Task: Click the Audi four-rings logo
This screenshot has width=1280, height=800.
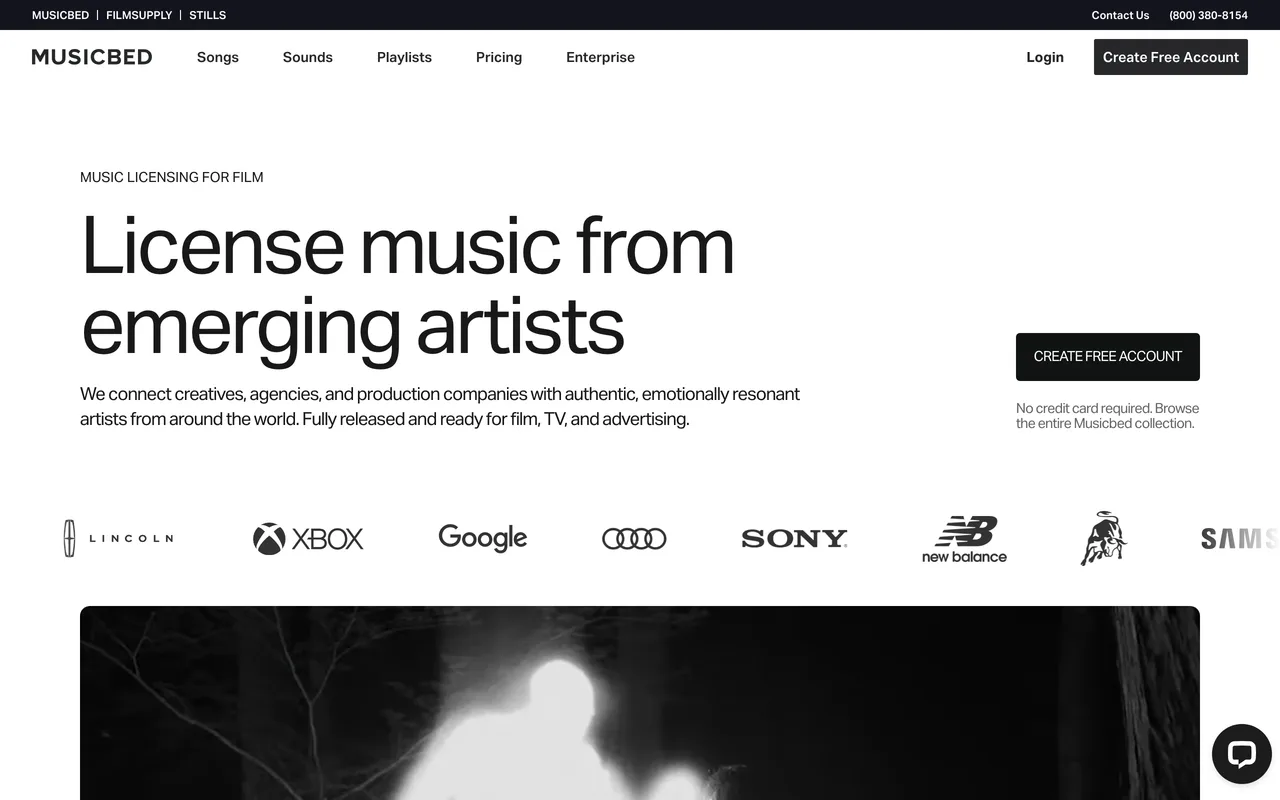Action: click(634, 539)
